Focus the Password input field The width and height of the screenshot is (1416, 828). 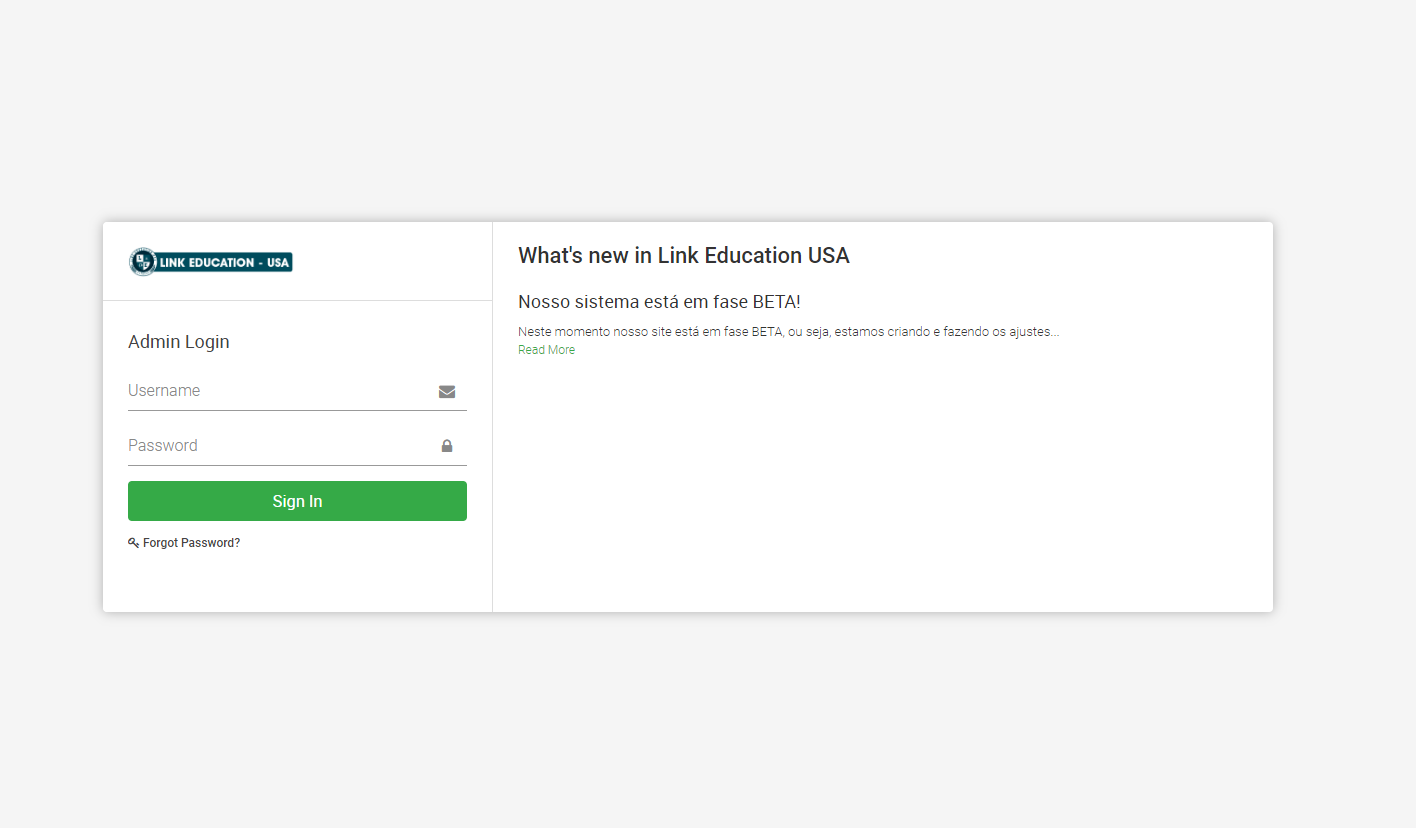280,446
